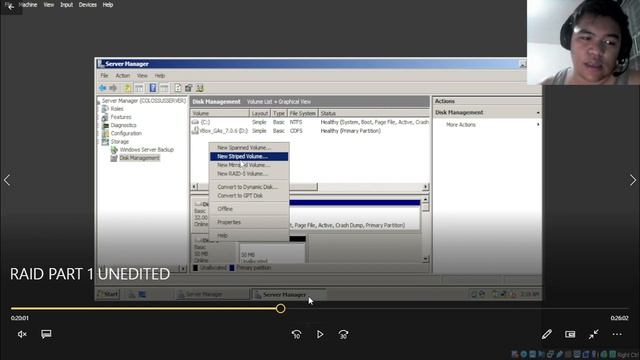Viewport: 640px width, 360px height.
Task: Select the Storage tree node
Action: click(120, 142)
